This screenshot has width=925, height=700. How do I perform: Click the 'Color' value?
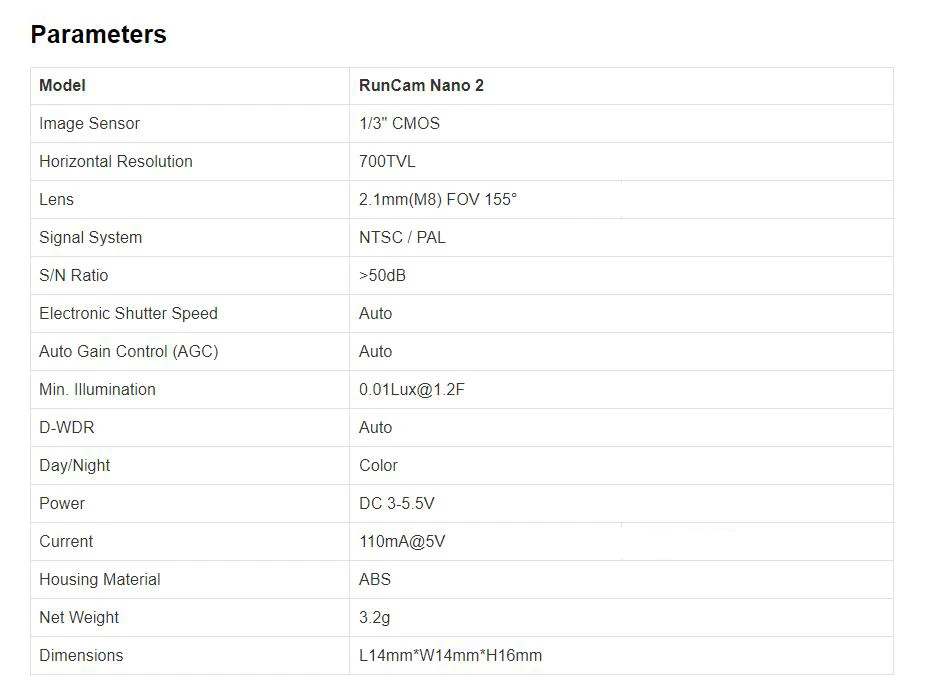tap(379, 465)
